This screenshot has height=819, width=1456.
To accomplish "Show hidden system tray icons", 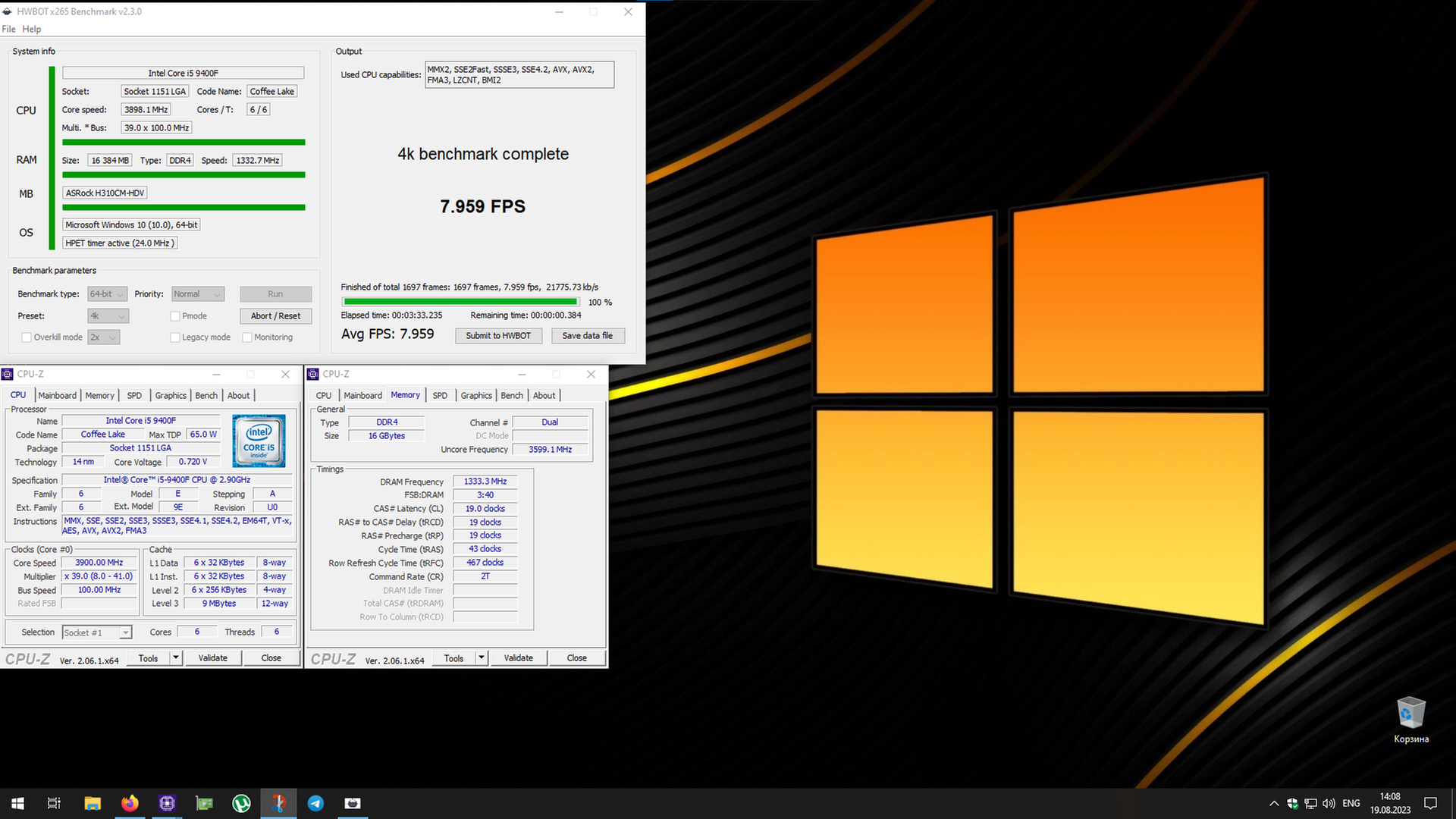I will tap(1274, 803).
